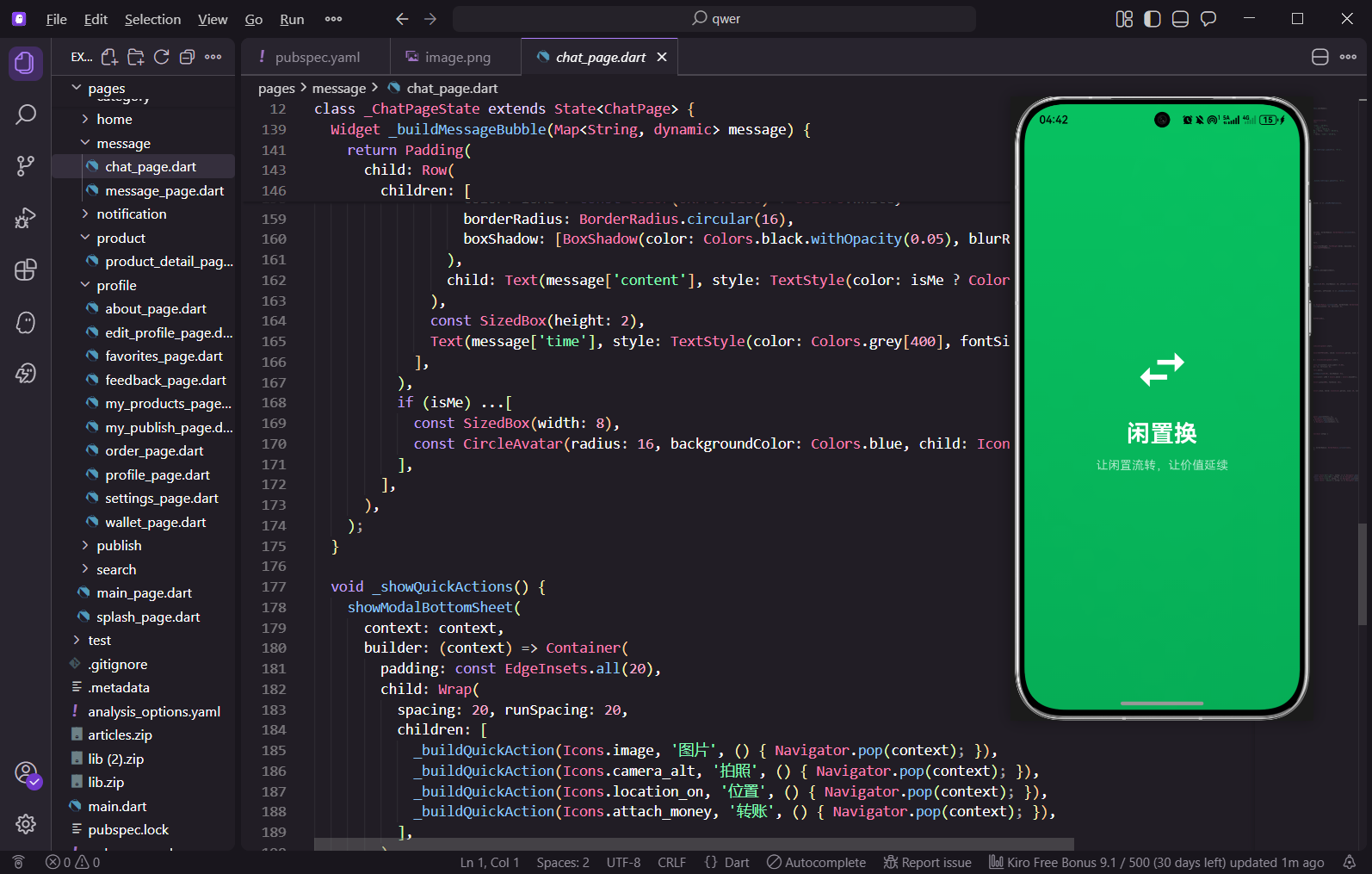Open the chat bubble icon in title bar
The image size is (1372, 874).
pos(1208,19)
